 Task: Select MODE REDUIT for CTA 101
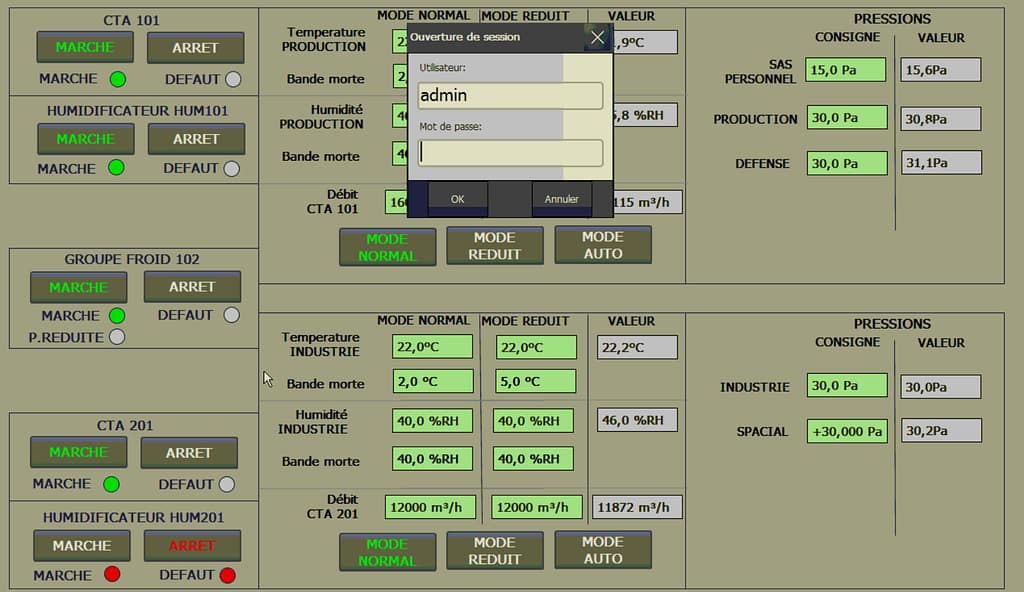tap(494, 246)
